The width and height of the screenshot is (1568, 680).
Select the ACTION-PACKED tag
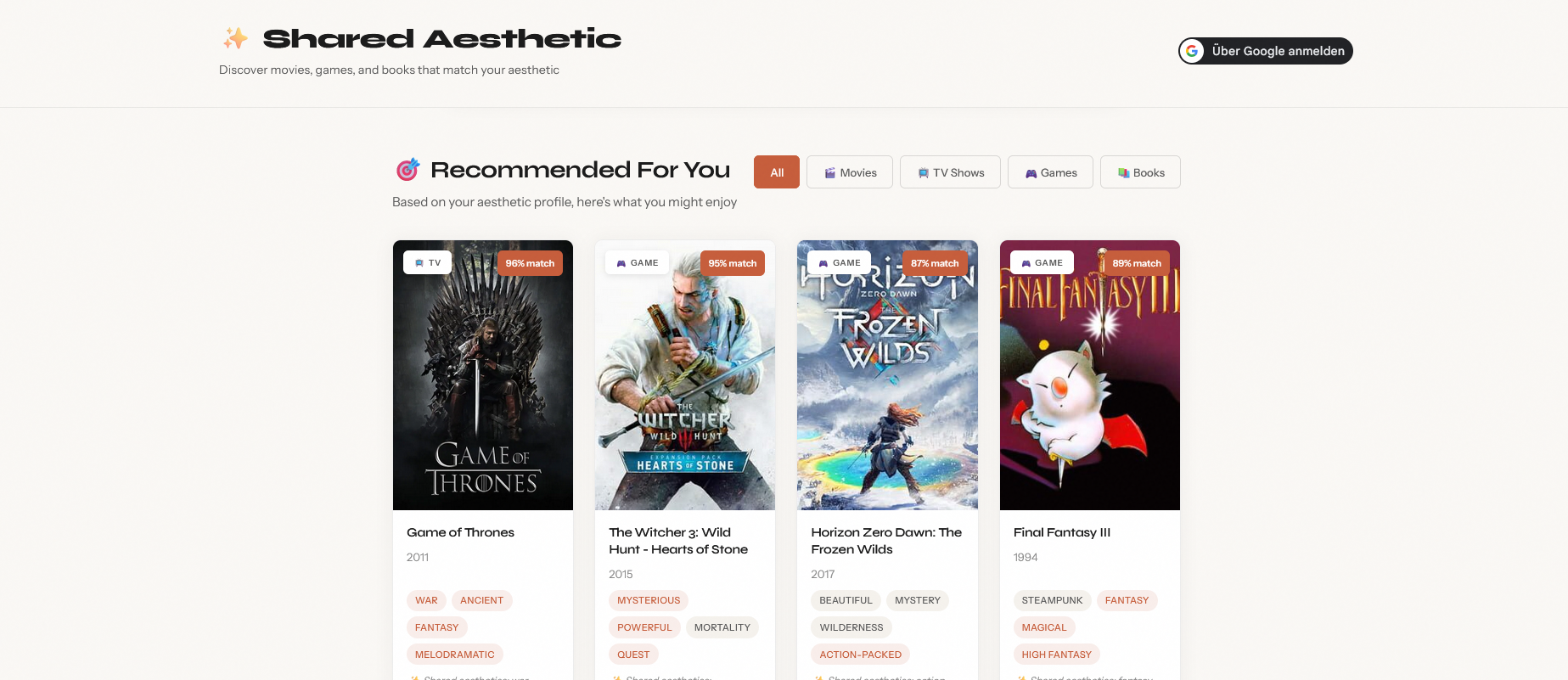coord(860,655)
